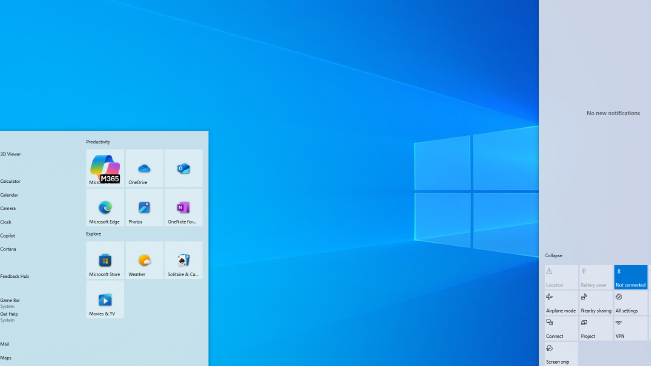
Task: Toggle Nearby sharing quick action
Action: click(x=596, y=303)
